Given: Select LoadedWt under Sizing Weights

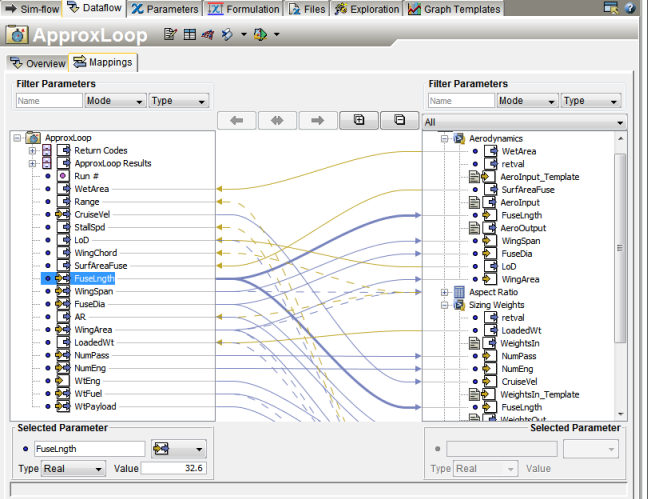Looking at the screenshot, I should (523, 330).
